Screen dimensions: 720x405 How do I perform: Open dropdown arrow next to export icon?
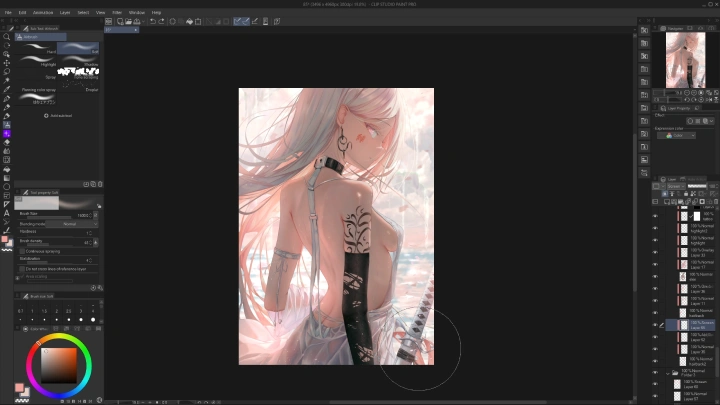click(x=143, y=22)
